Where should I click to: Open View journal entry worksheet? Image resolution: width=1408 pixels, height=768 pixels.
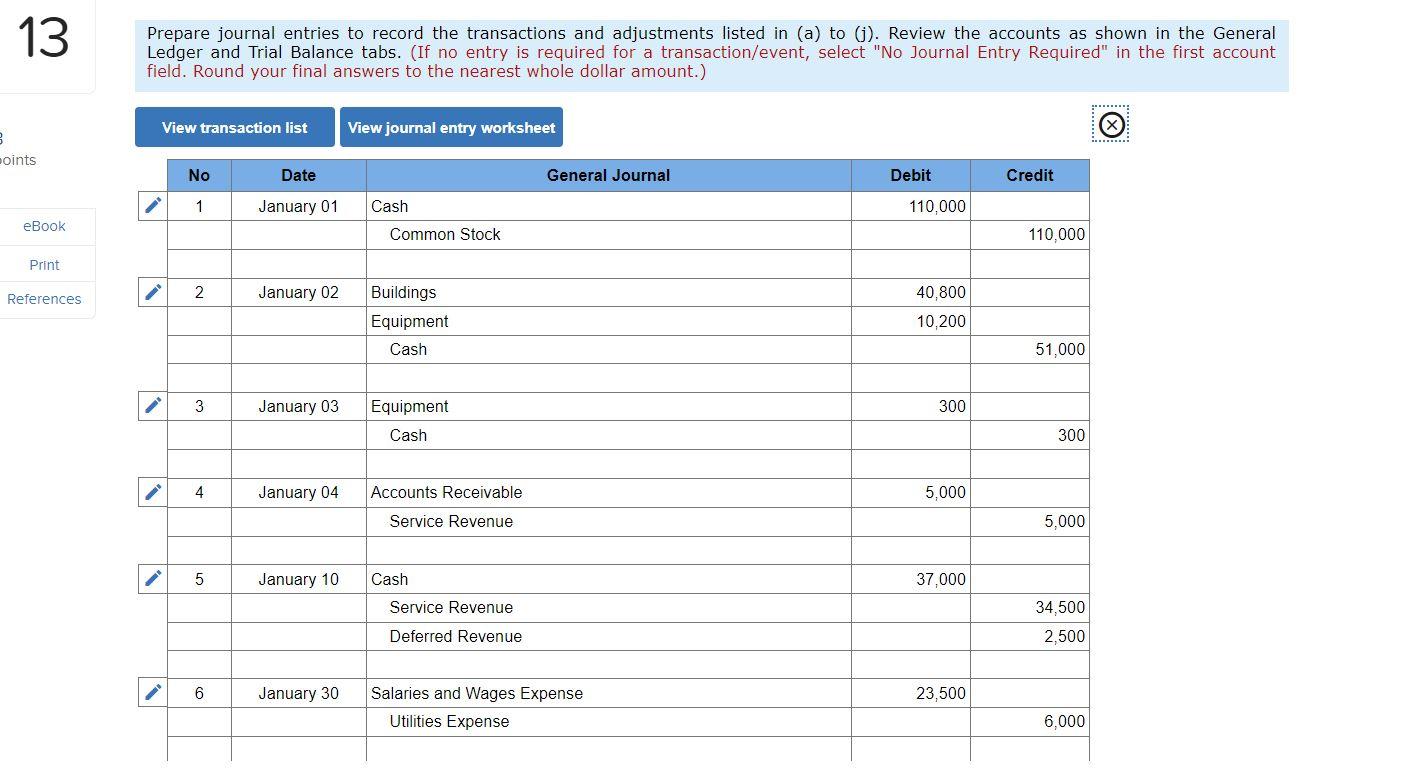tap(451, 127)
